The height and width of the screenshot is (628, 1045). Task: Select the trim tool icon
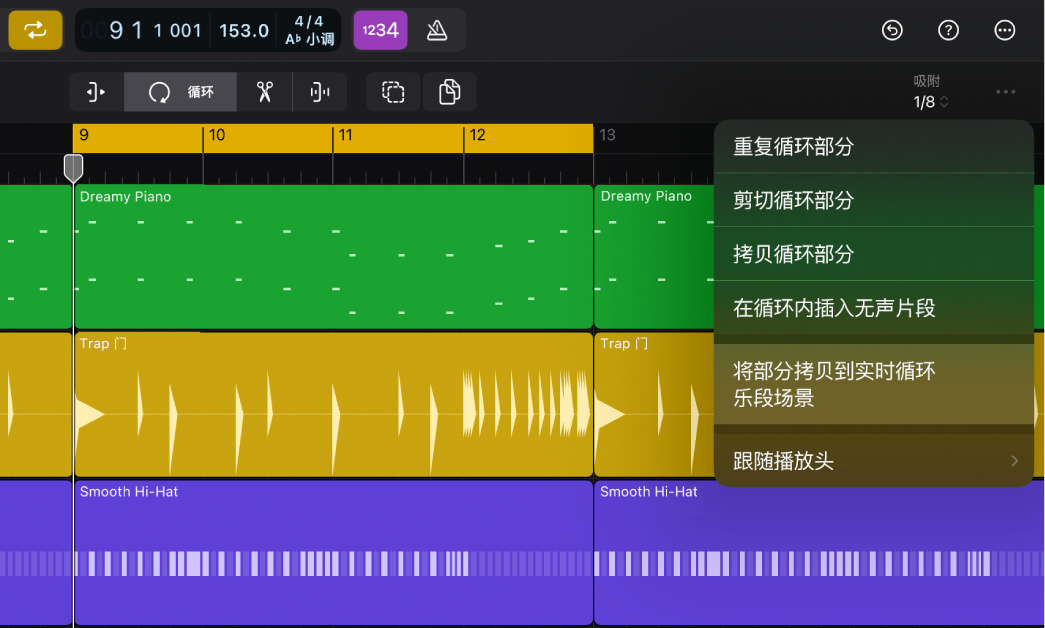click(x=96, y=92)
